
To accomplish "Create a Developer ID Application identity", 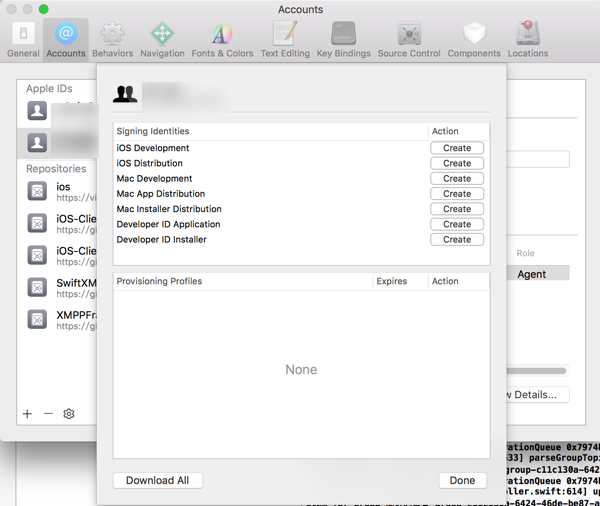I will point(457,224).
